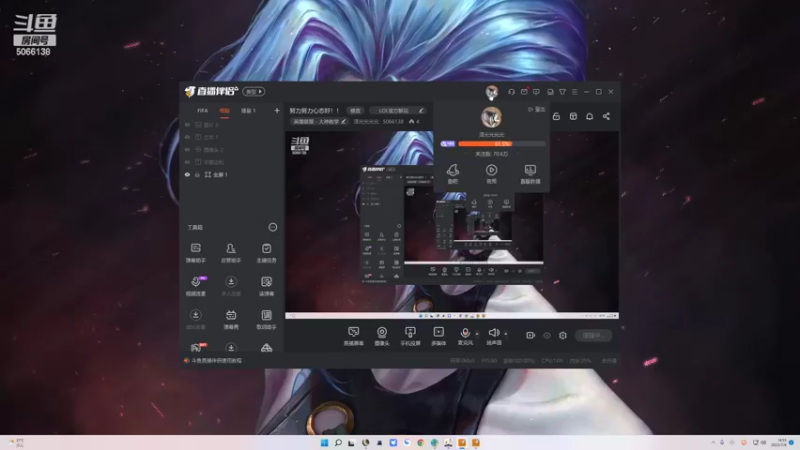Open the hamburger menu in title bar
Viewport: 800px width, 450px height.
(x=574, y=92)
